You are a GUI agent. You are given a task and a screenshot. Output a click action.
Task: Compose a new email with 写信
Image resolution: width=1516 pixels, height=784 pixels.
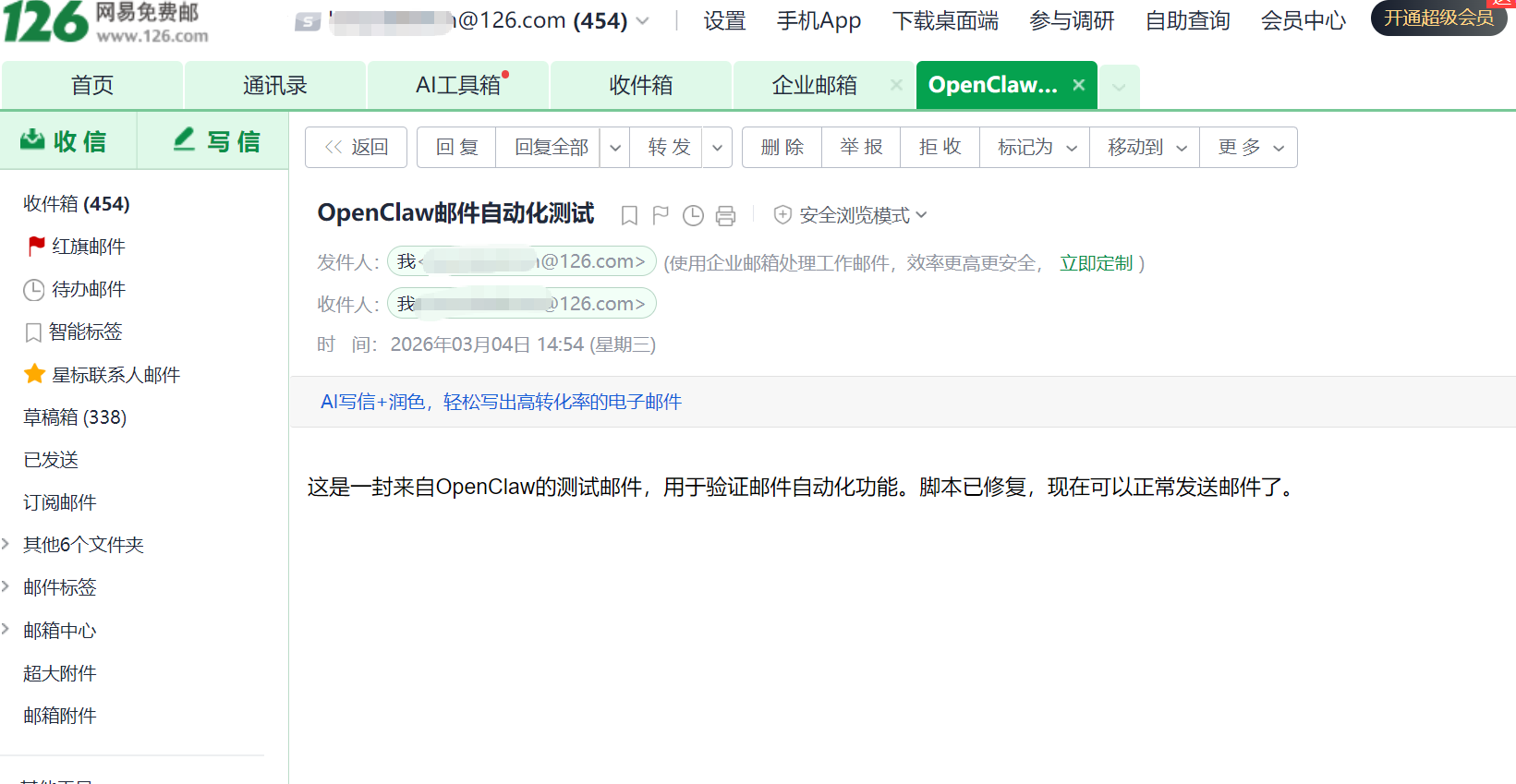(214, 141)
